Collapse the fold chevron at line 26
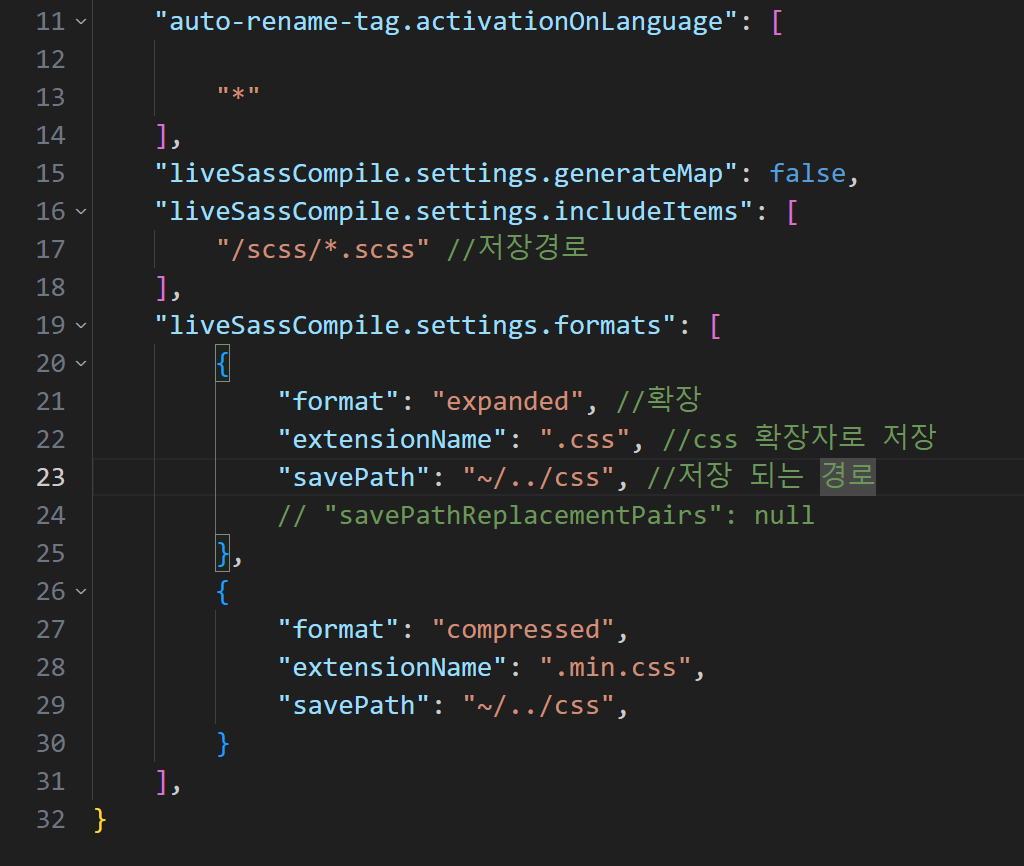This screenshot has height=866, width=1024. pos(81,592)
